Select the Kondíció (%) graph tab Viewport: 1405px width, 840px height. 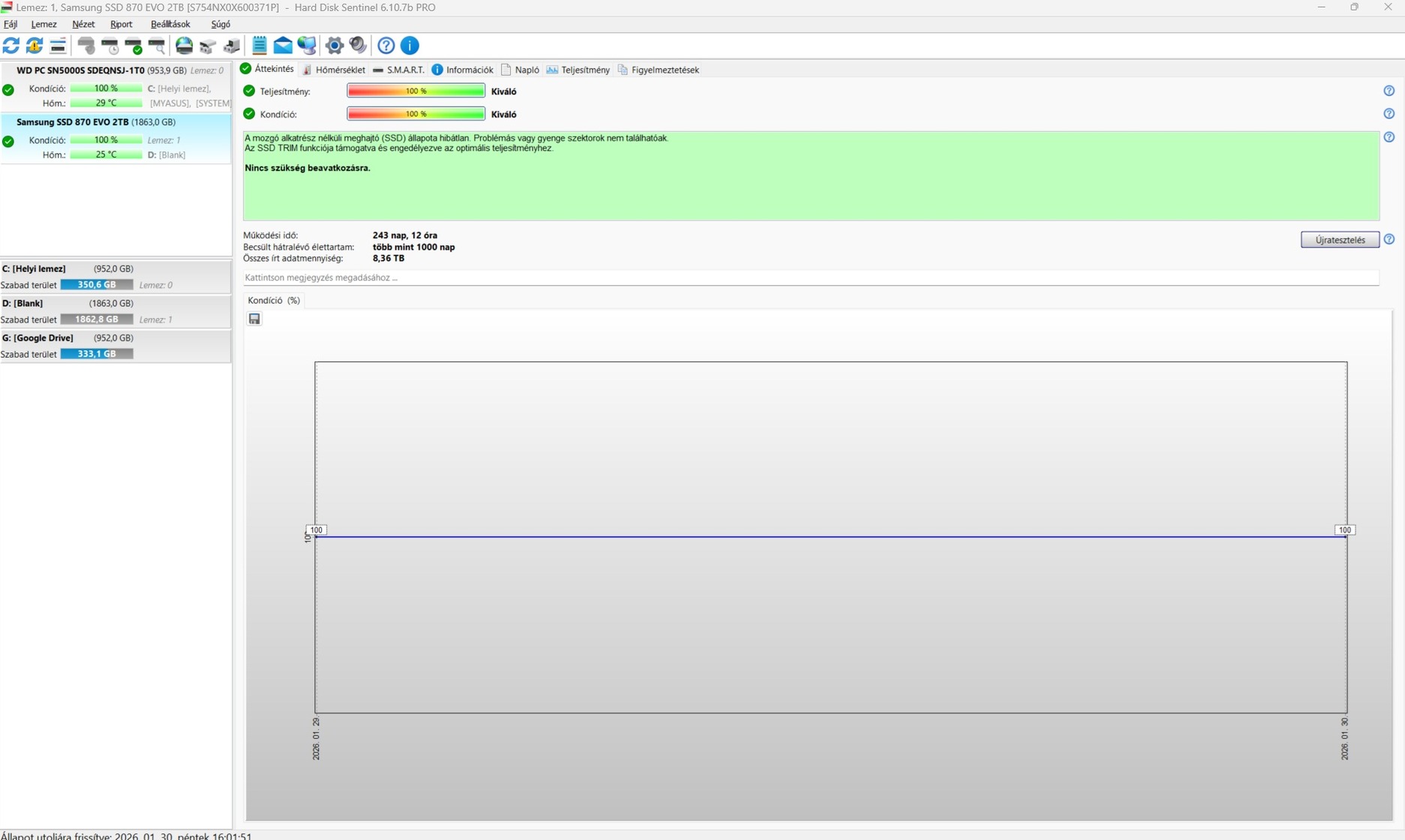[274, 300]
